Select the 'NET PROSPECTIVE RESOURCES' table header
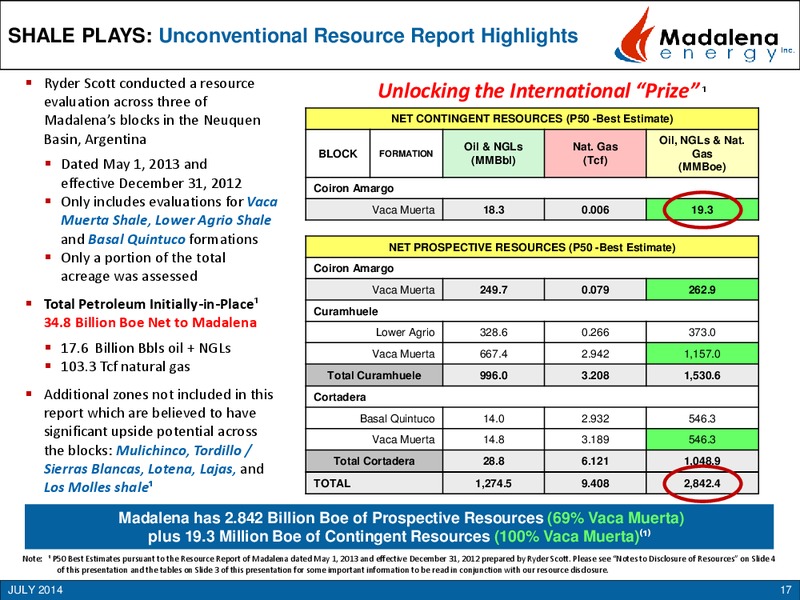The height and width of the screenshot is (600, 800). click(532, 247)
